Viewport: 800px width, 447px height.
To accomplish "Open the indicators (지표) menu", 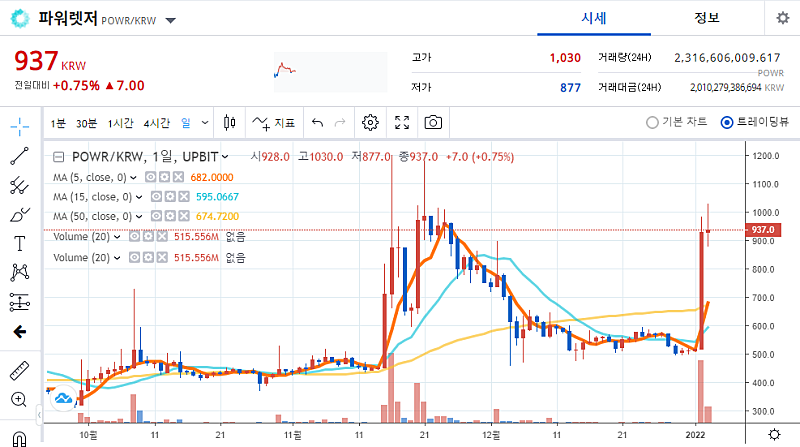I will tap(273, 123).
